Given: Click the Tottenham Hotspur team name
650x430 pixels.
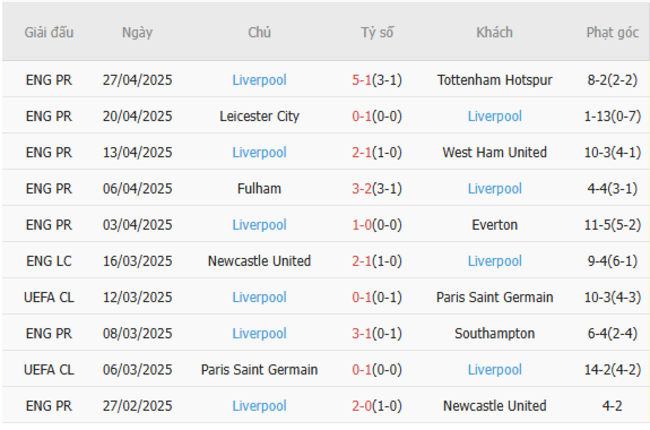Looking at the screenshot, I should [x=494, y=80].
